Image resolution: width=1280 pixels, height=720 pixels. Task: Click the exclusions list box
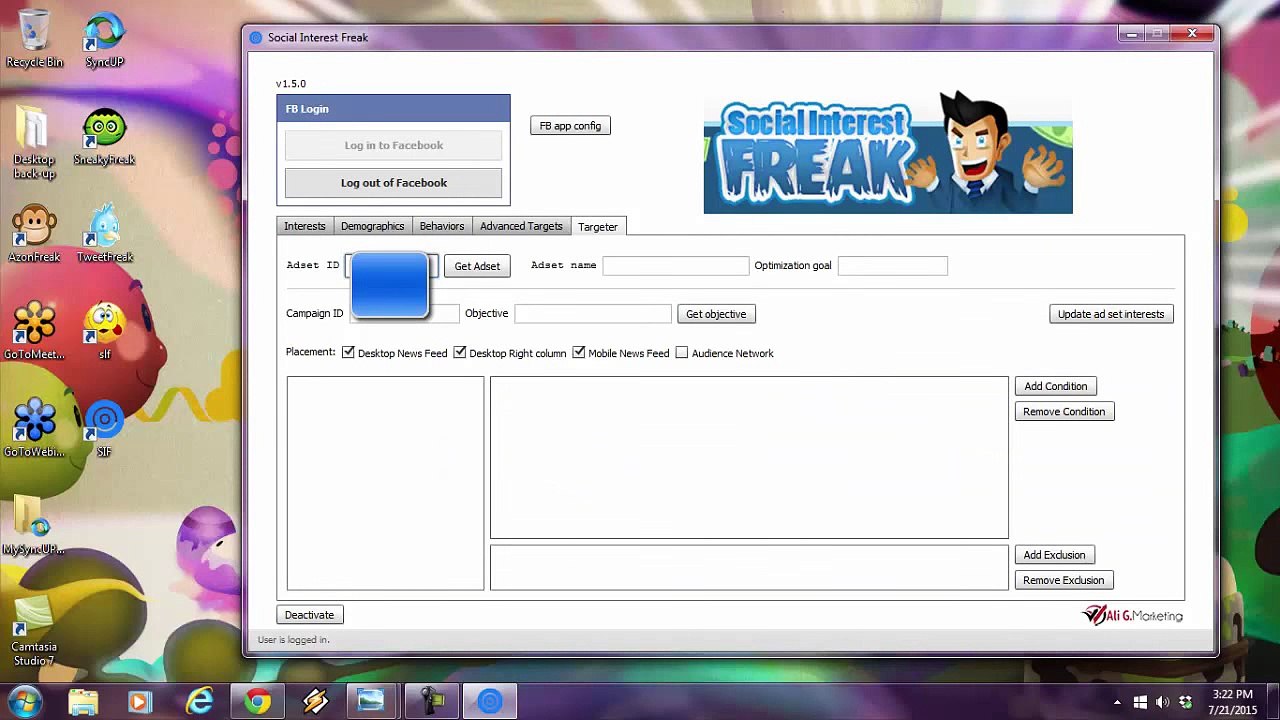(x=749, y=567)
